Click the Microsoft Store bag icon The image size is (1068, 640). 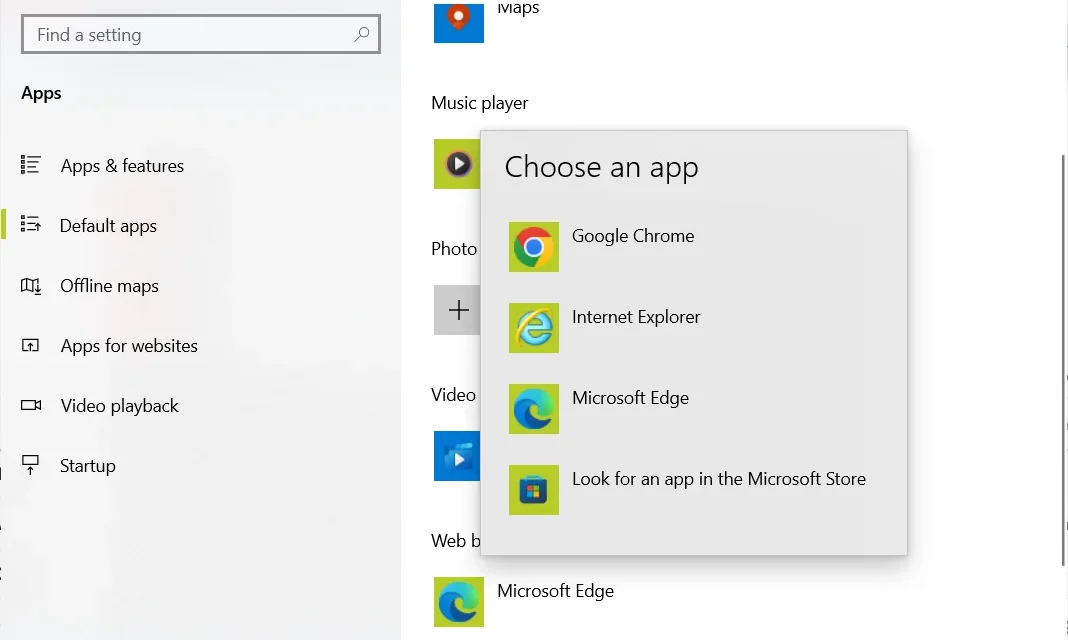click(x=533, y=490)
